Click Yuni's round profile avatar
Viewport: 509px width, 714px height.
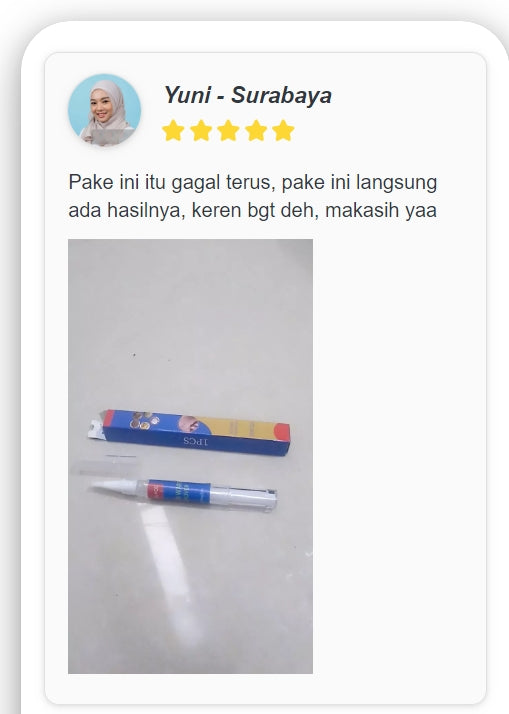click(104, 110)
